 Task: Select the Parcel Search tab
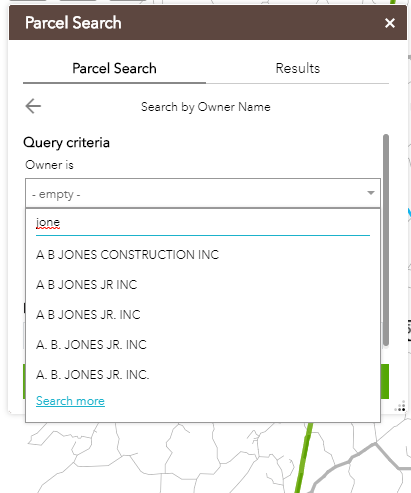coord(114,68)
